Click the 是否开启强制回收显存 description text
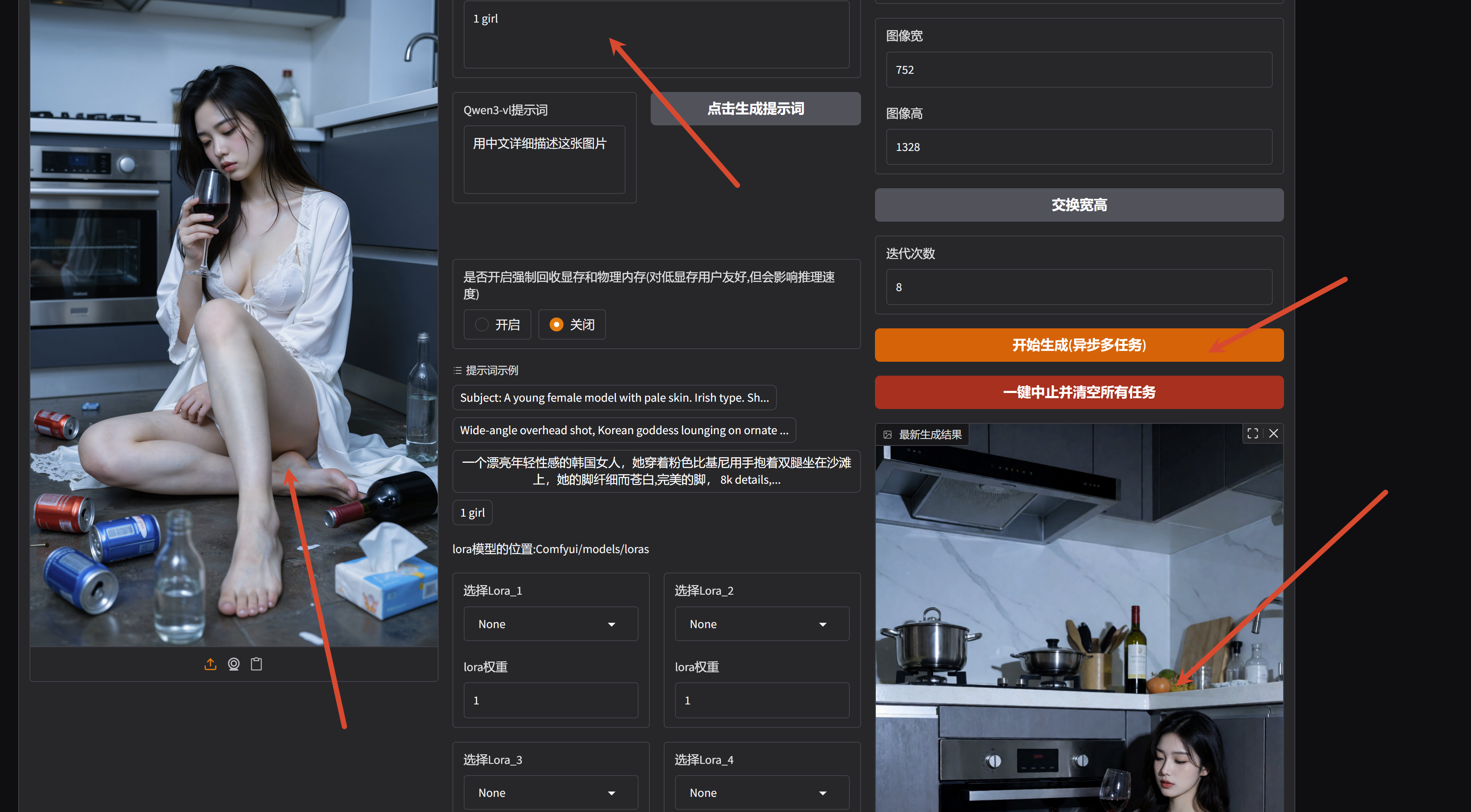 pyautogui.click(x=649, y=285)
